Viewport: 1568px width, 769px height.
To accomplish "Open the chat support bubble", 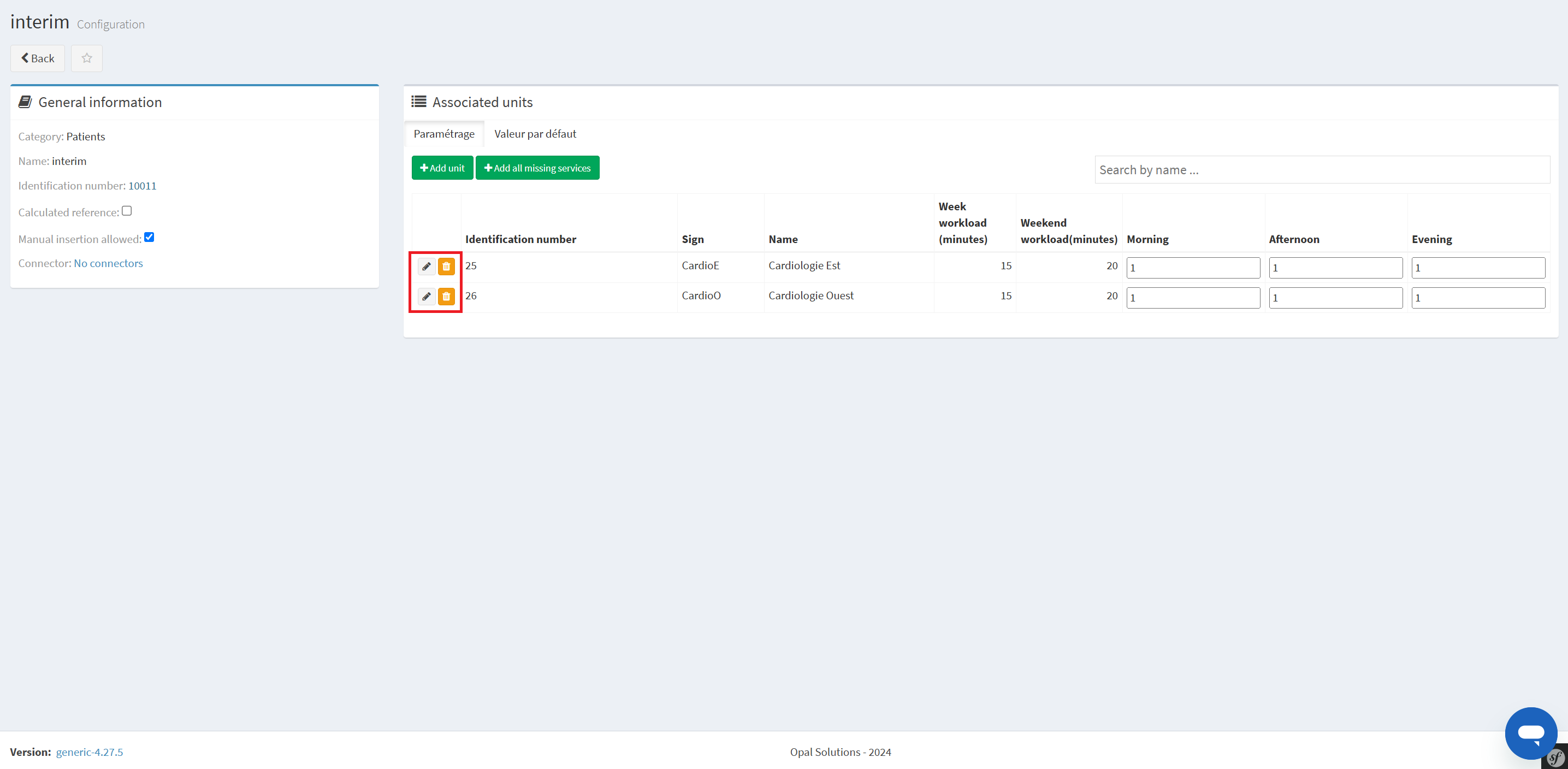I will [x=1531, y=732].
